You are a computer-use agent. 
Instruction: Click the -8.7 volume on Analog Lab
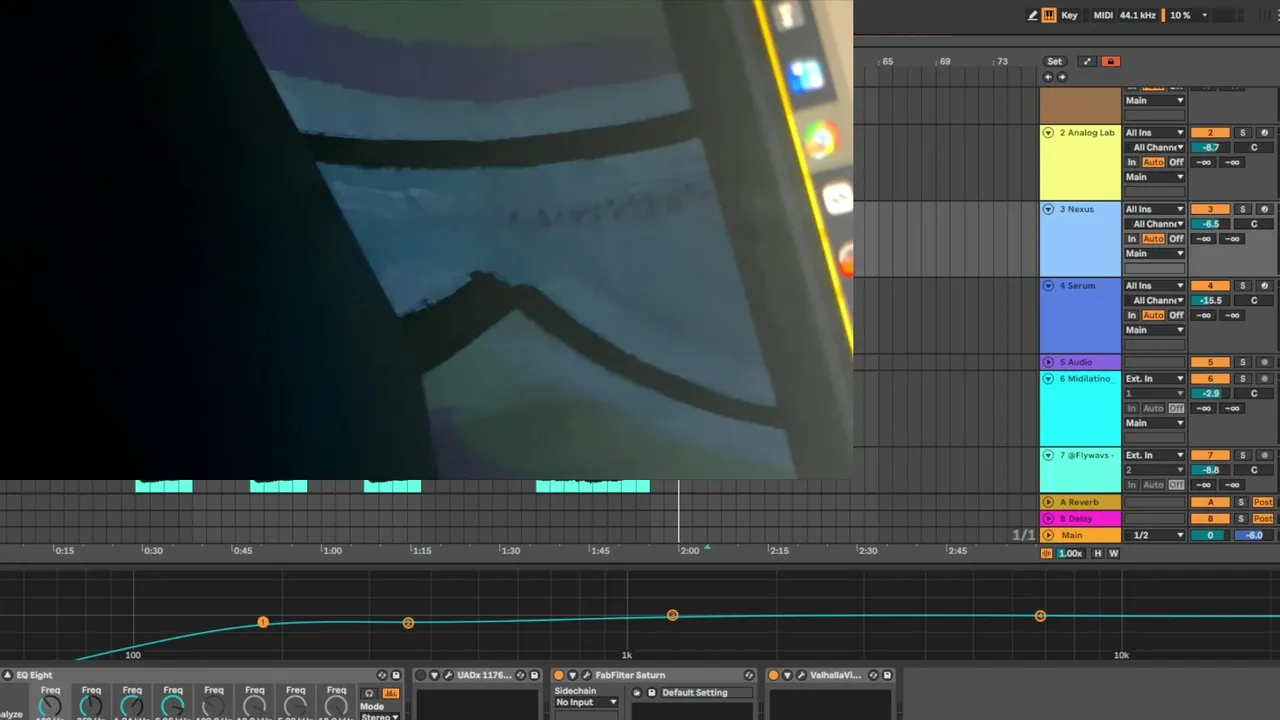1210,147
